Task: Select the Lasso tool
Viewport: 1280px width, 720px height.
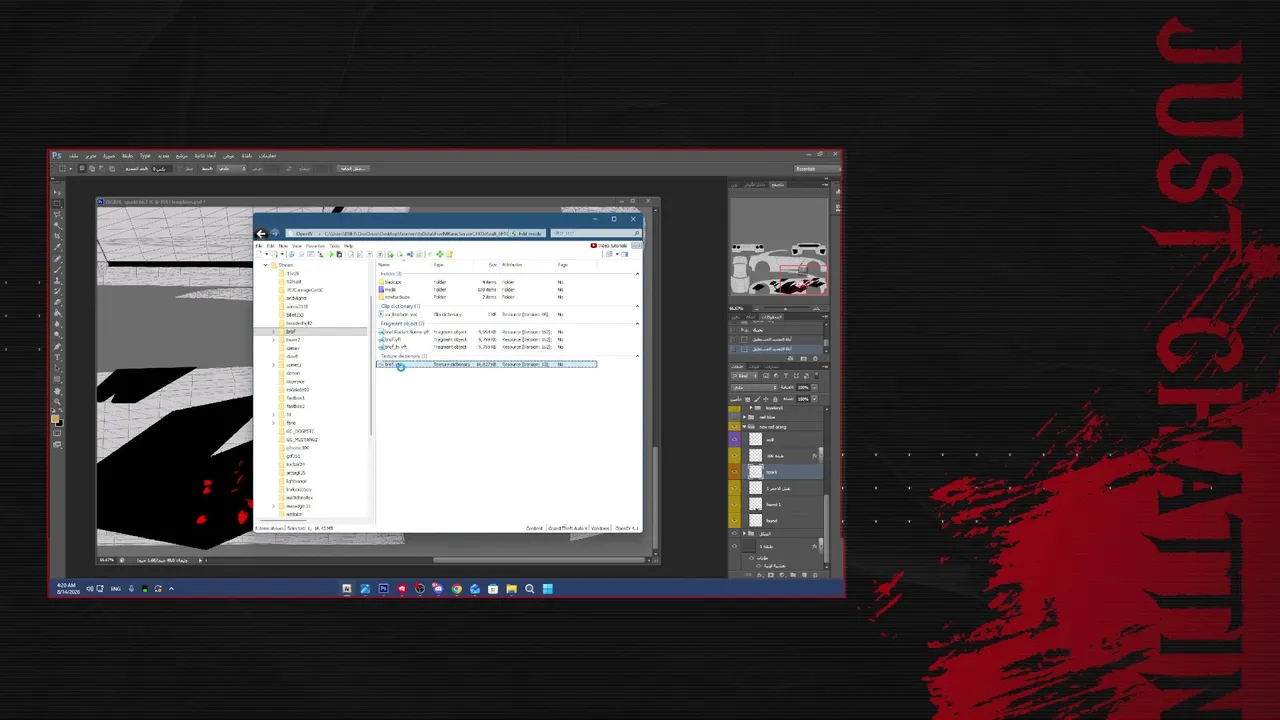Action: point(57,214)
